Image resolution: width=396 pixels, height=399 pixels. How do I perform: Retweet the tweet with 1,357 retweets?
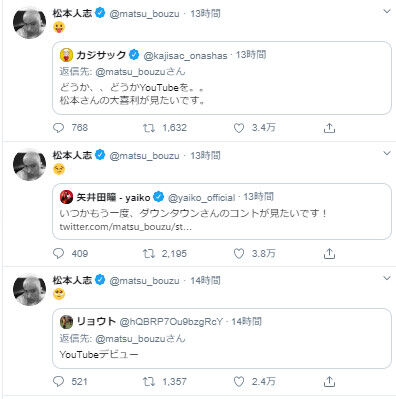(149, 382)
